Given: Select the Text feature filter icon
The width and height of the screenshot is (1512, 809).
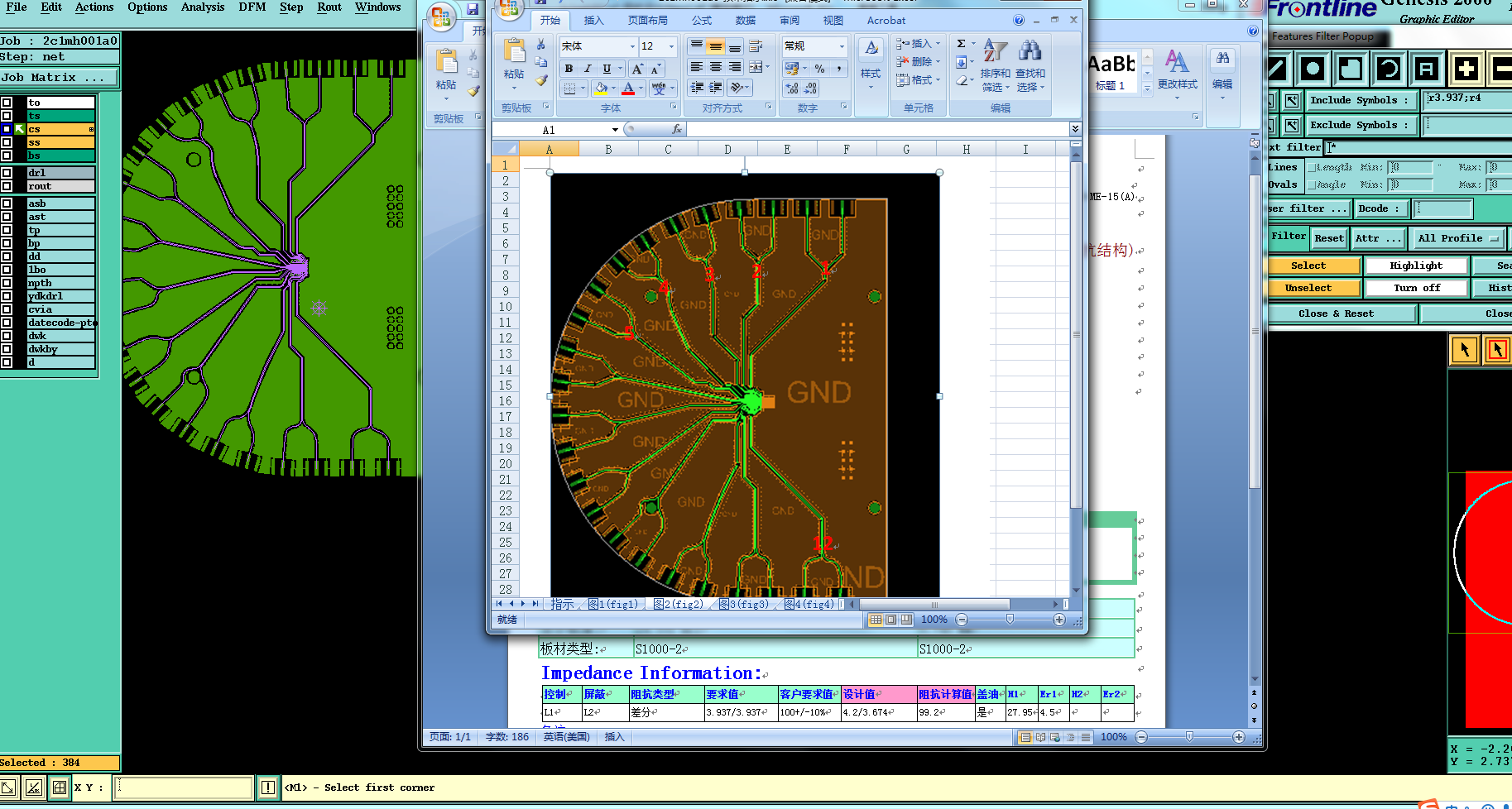Looking at the screenshot, I should tap(1427, 69).
